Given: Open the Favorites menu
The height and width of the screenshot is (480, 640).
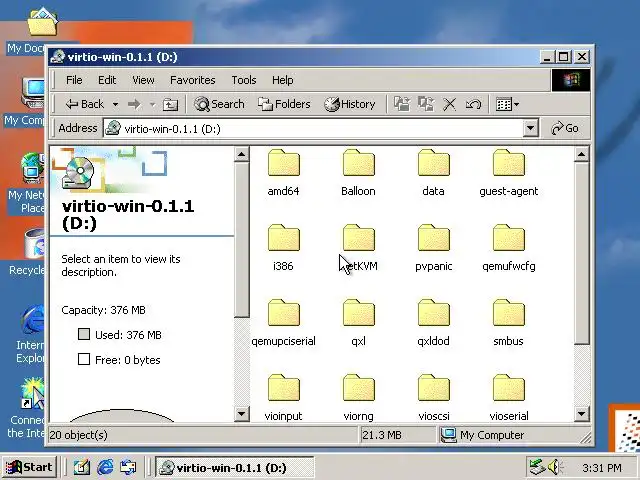Looking at the screenshot, I should [193, 80].
